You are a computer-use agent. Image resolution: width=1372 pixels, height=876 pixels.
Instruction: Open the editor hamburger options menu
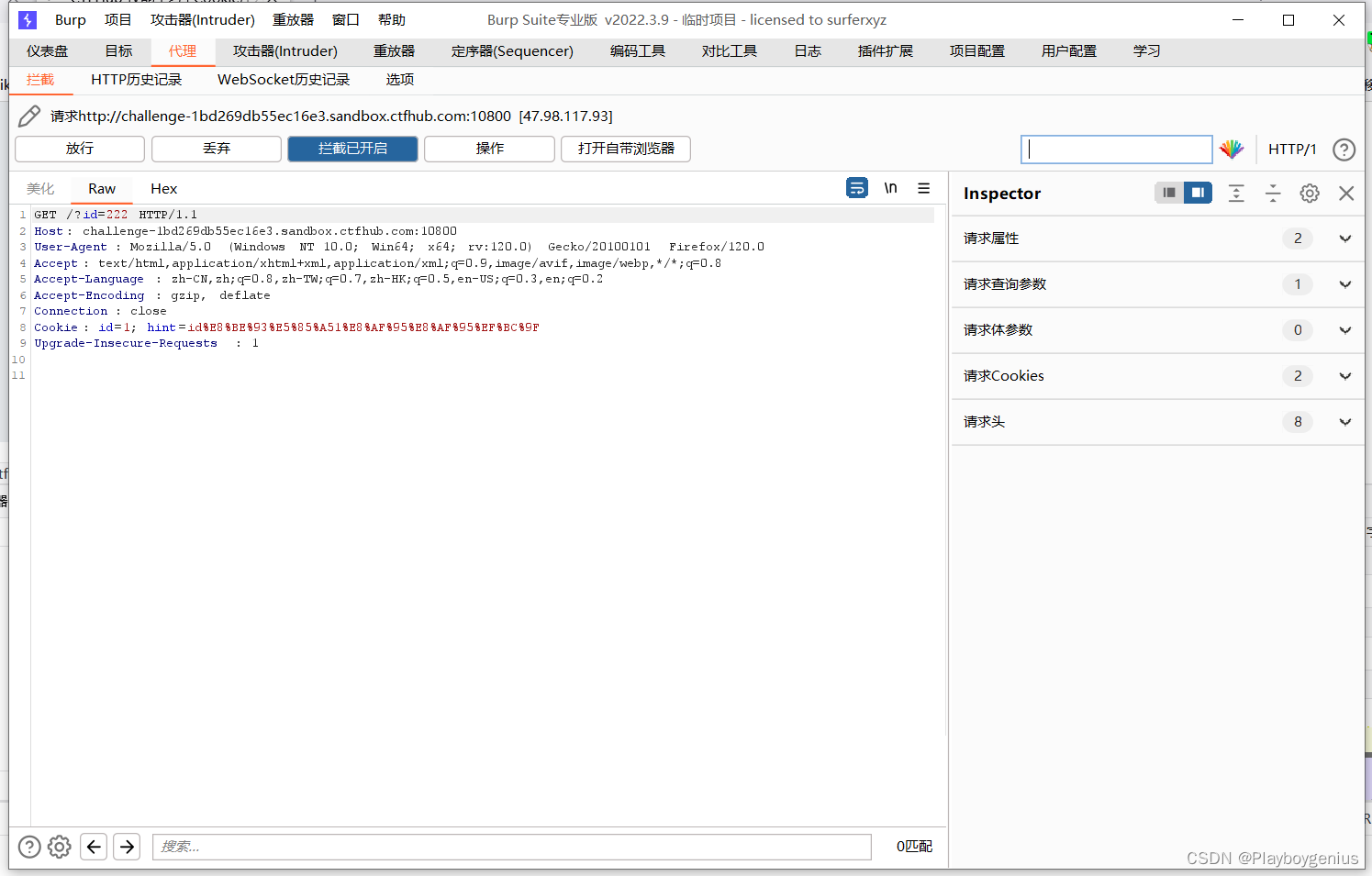click(924, 188)
